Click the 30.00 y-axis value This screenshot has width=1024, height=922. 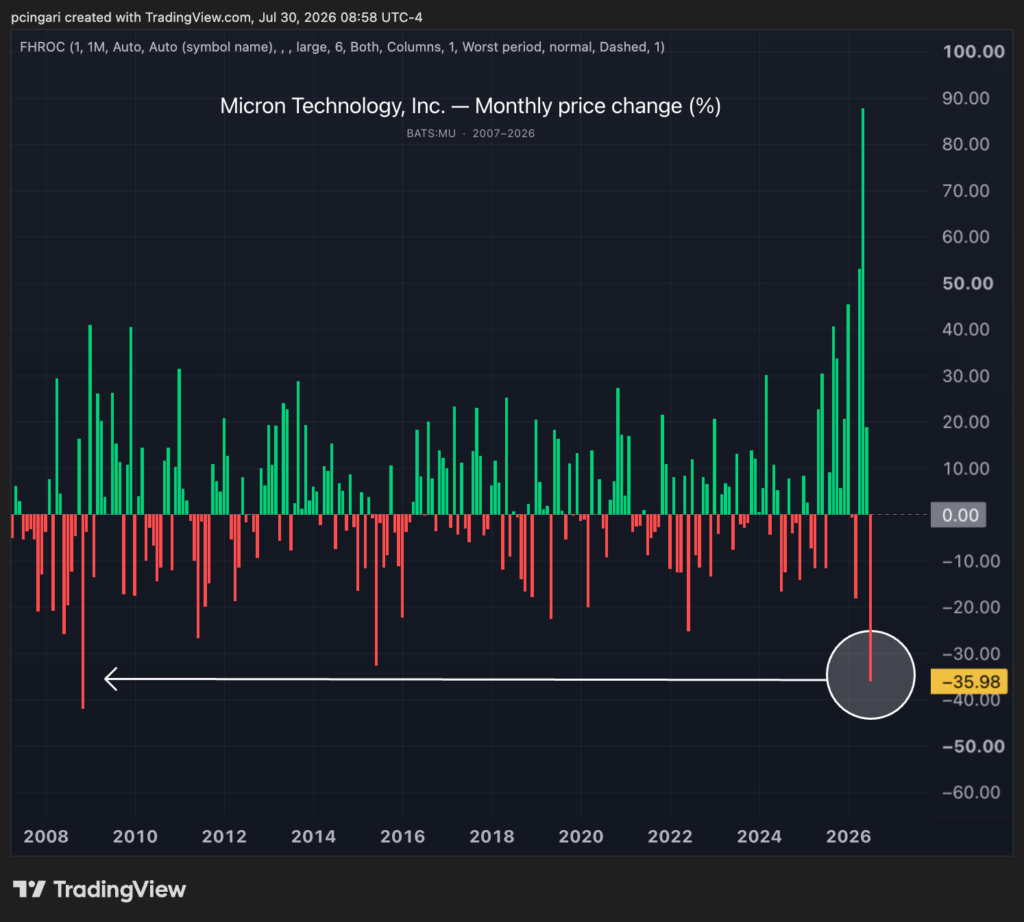[x=965, y=376]
